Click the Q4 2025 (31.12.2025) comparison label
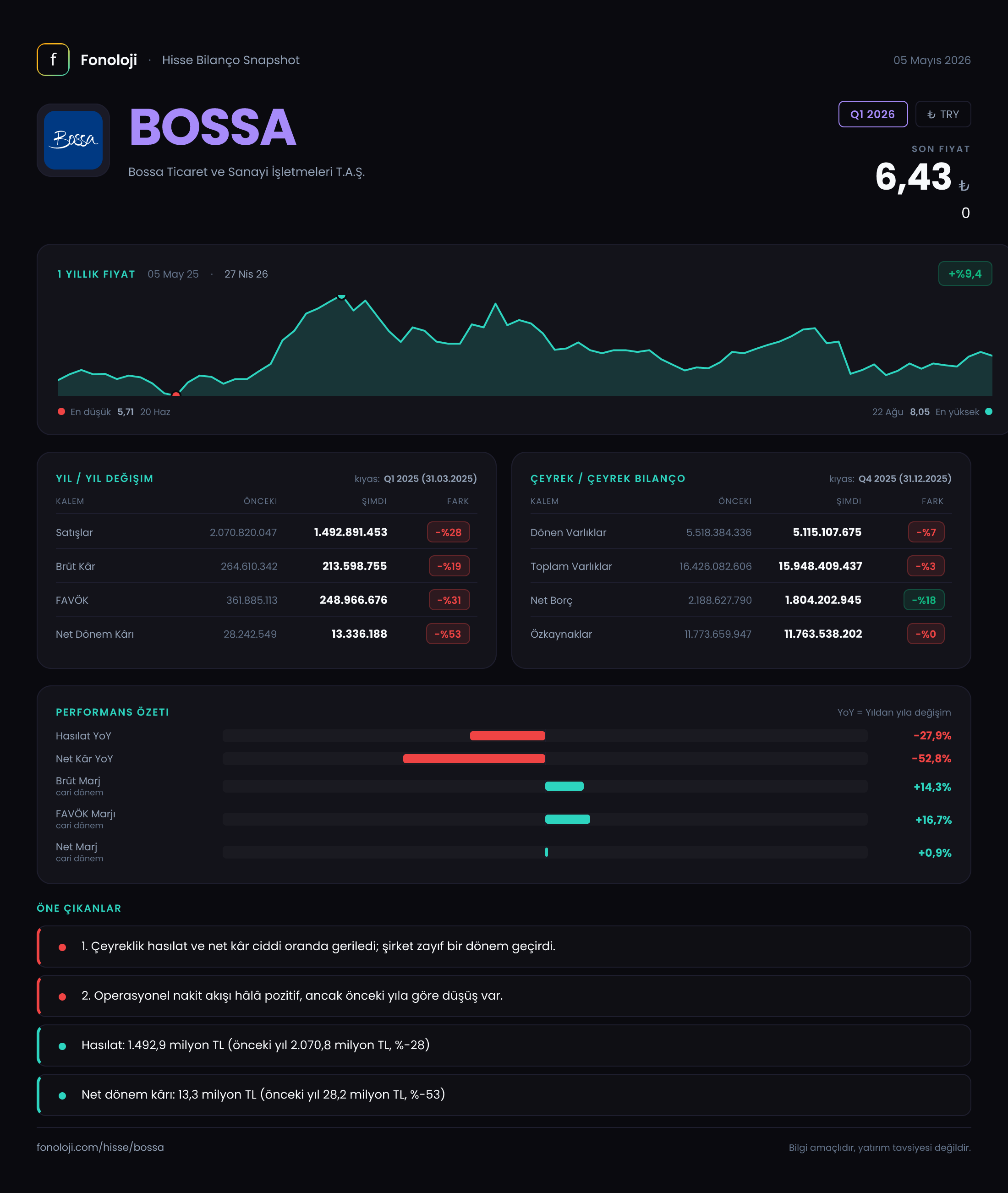1008x1193 pixels. coord(905,478)
